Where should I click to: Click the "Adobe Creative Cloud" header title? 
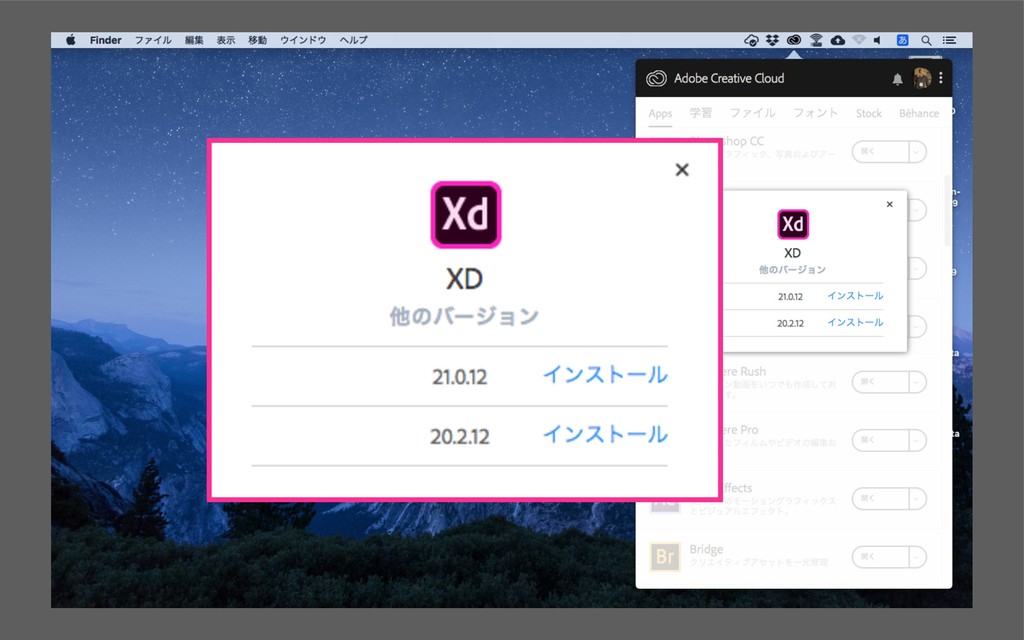pos(729,78)
